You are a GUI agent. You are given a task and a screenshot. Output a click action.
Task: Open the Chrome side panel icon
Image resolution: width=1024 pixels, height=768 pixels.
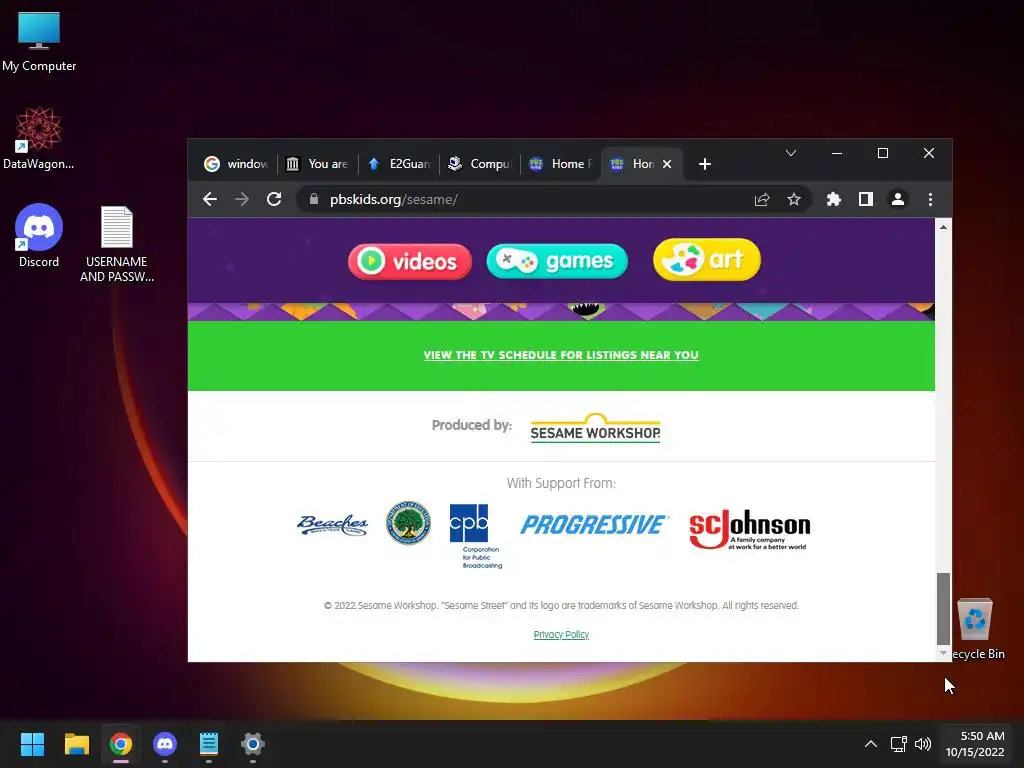tap(865, 199)
